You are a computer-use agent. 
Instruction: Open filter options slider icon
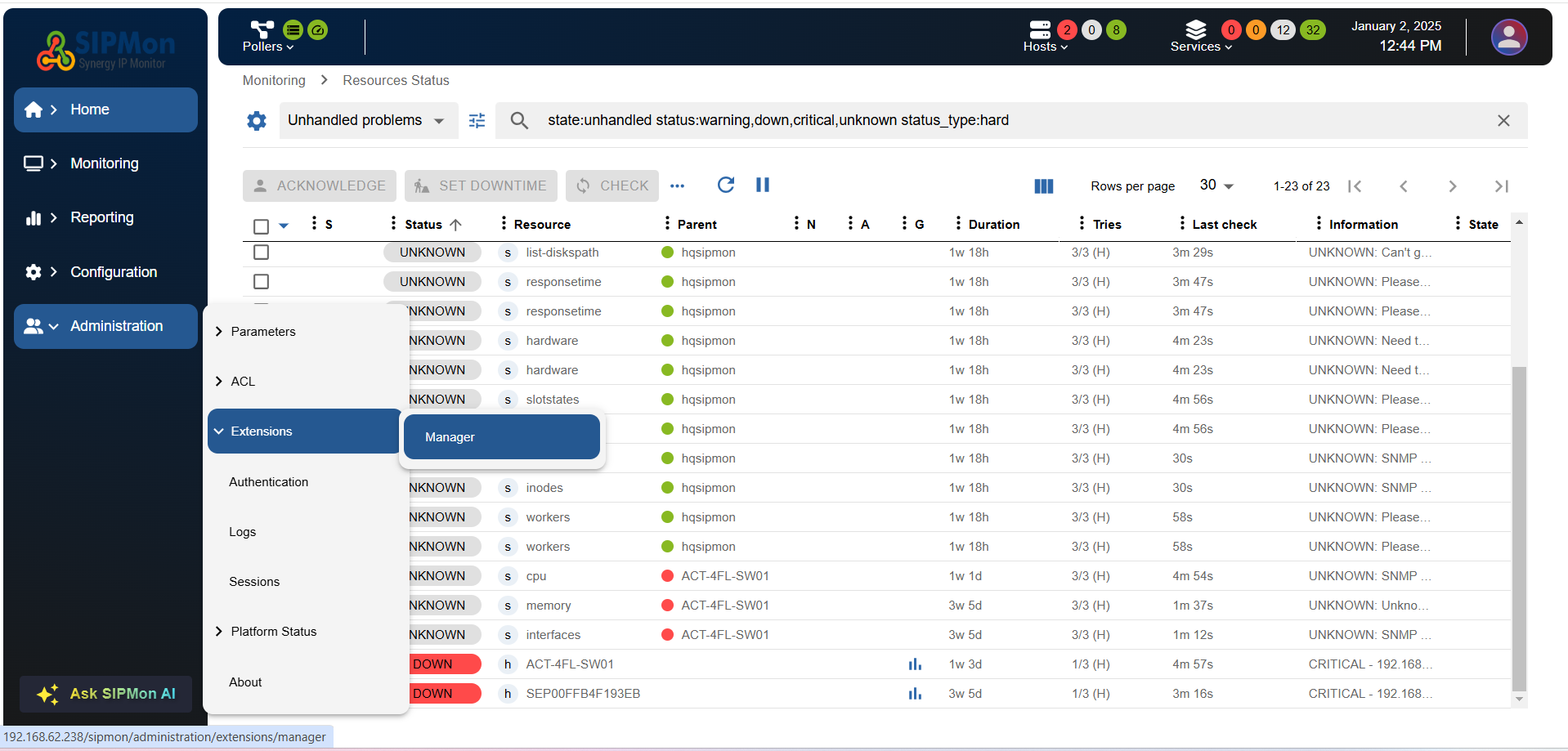[477, 121]
